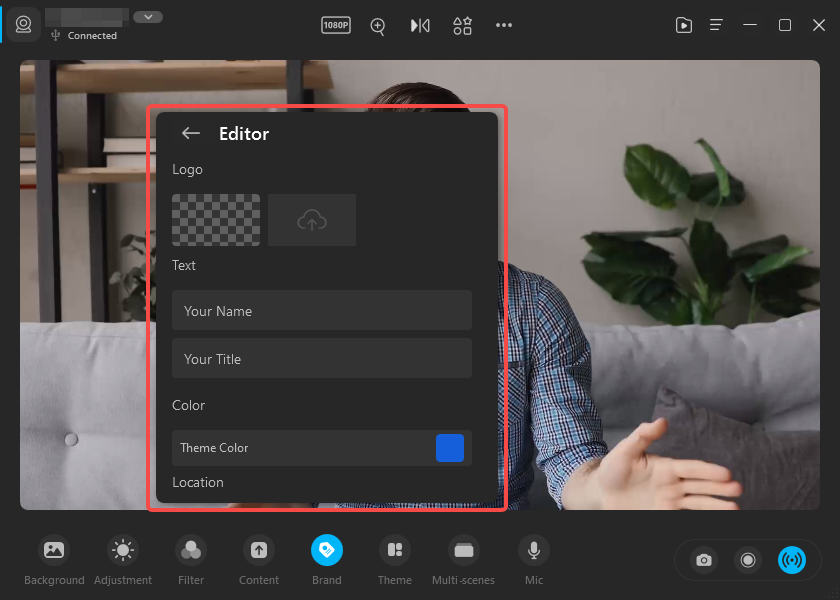Click the Your Title text field
Image resolution: width=840 pixels, height=600 pixels.
[x=321, y=359]
